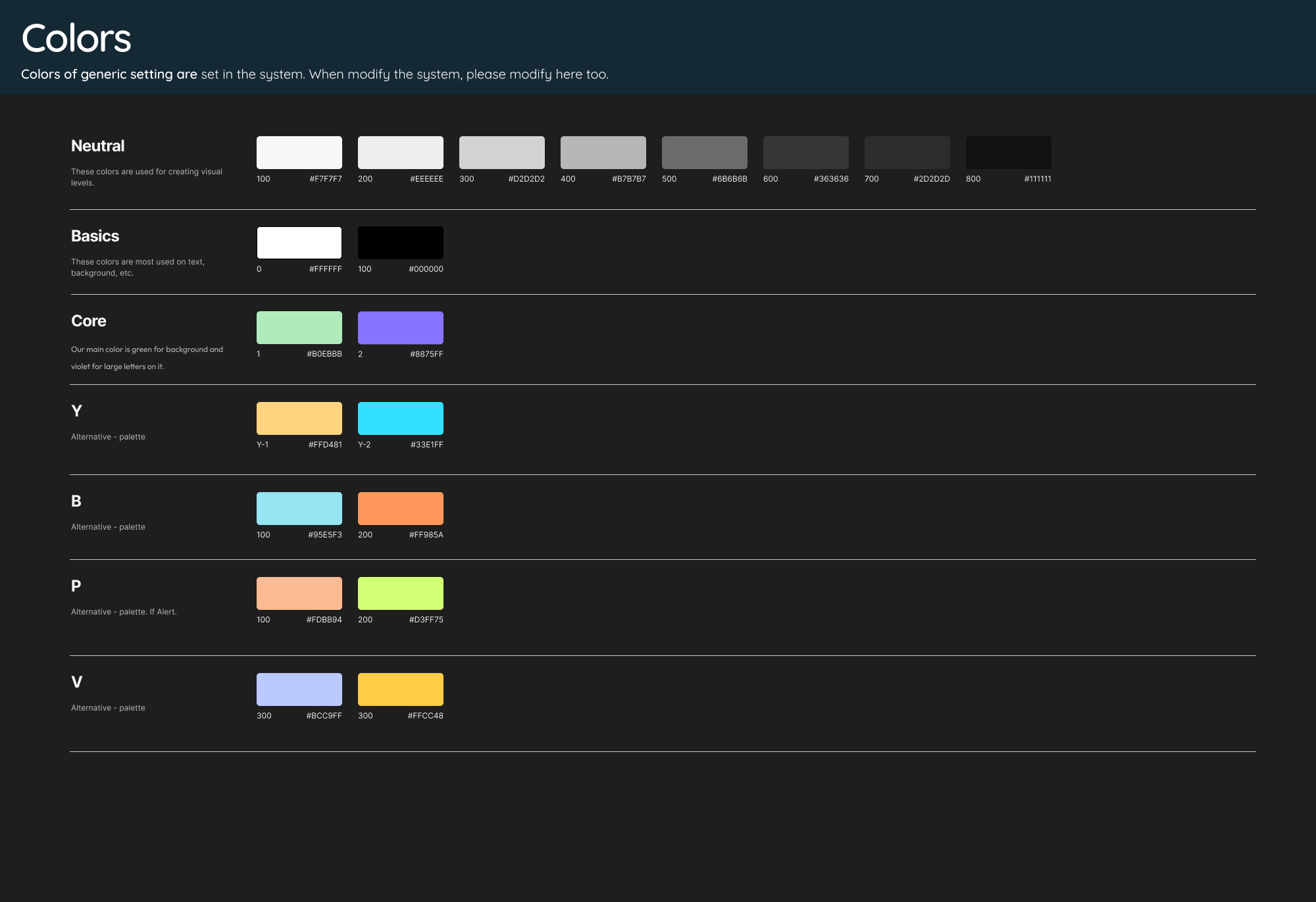
Task: Choose the B 100 light blue swatch
Action: [x=299, y=509]
